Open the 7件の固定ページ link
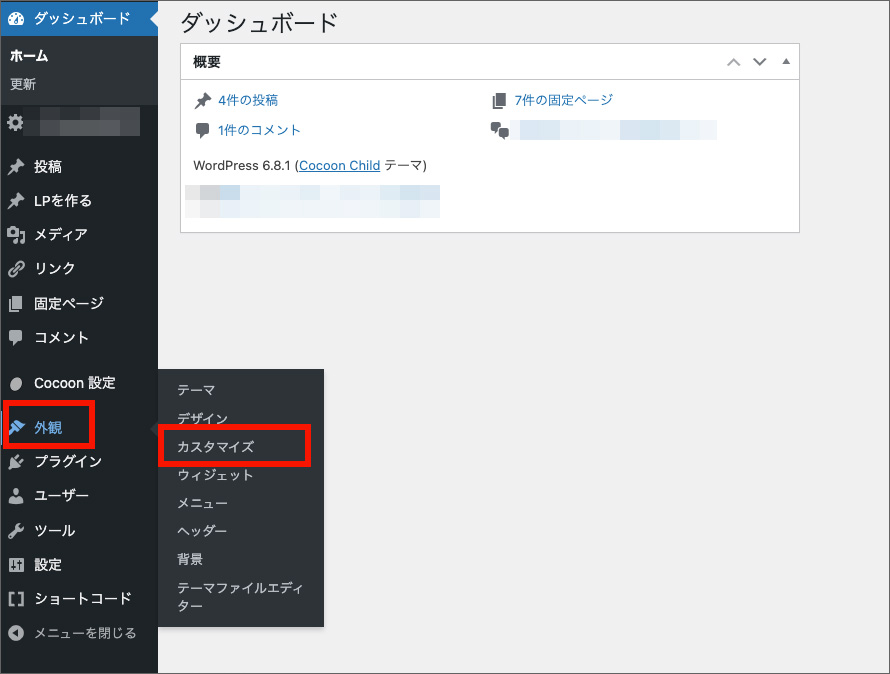 564,101
